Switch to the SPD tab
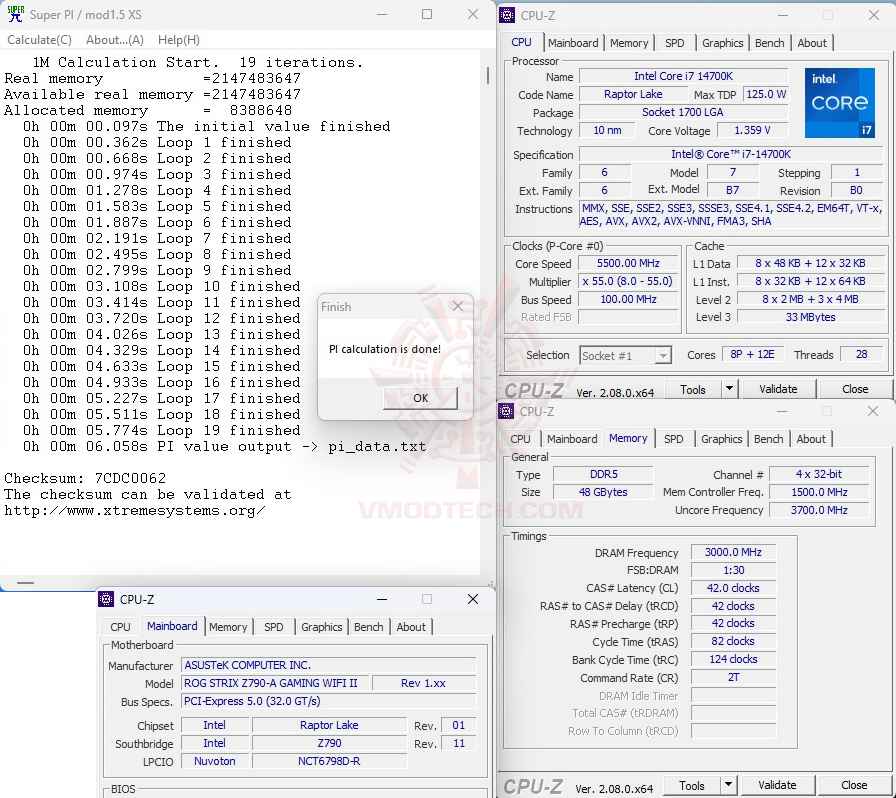Image resolution: width=896 pixels, height=798 pixels. point(675,42)
